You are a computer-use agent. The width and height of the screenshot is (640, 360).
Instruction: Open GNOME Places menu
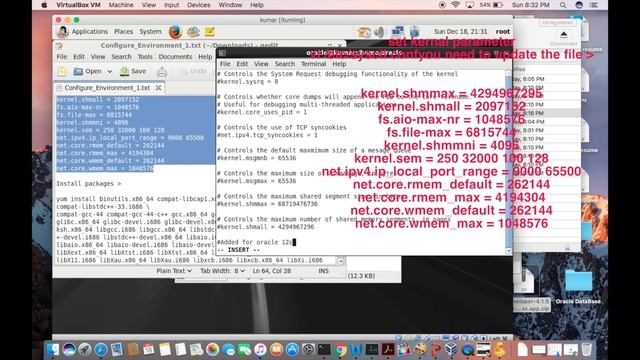pos(124,31)
